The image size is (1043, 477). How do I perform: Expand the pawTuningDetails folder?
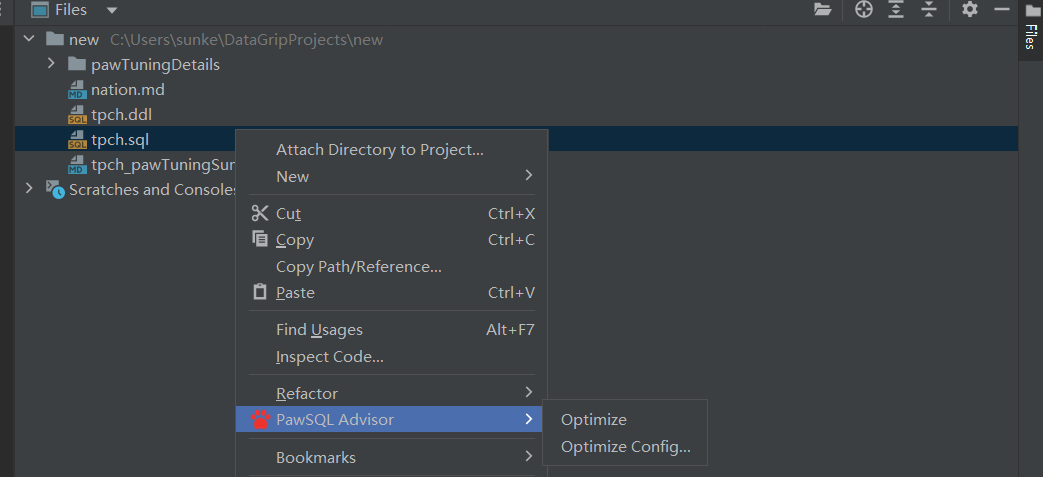click(51, 64)
